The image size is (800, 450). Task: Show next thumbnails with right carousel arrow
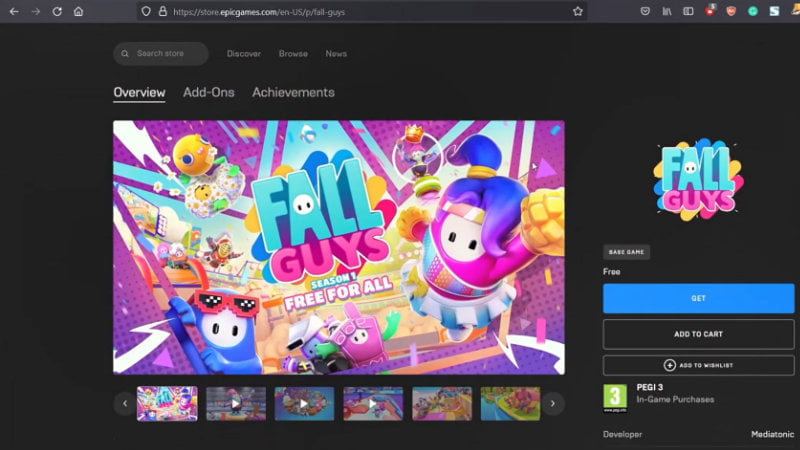[x=553, y=404]
